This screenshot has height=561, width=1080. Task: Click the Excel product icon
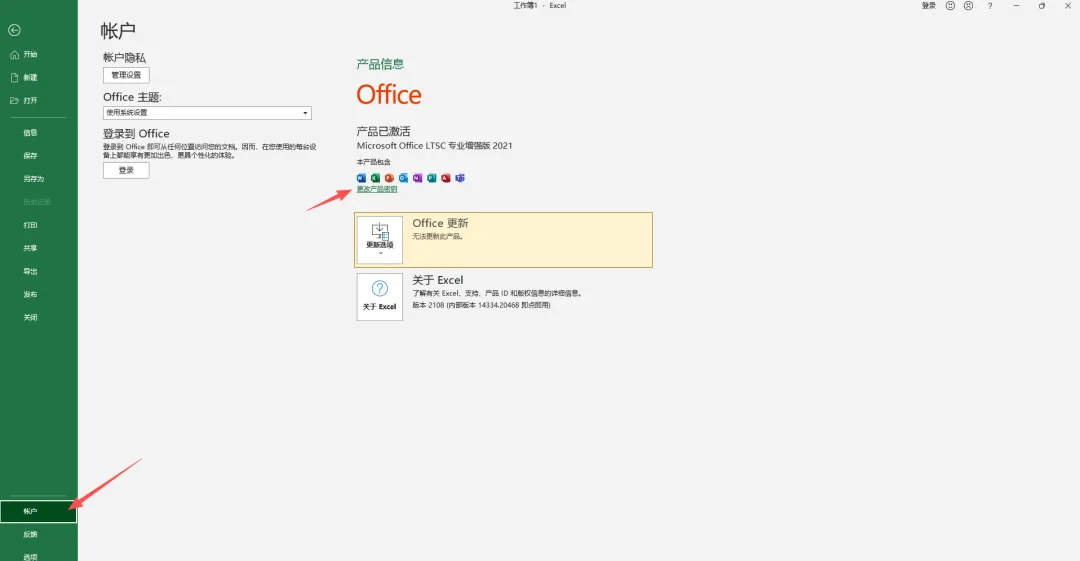pos(375,178)
